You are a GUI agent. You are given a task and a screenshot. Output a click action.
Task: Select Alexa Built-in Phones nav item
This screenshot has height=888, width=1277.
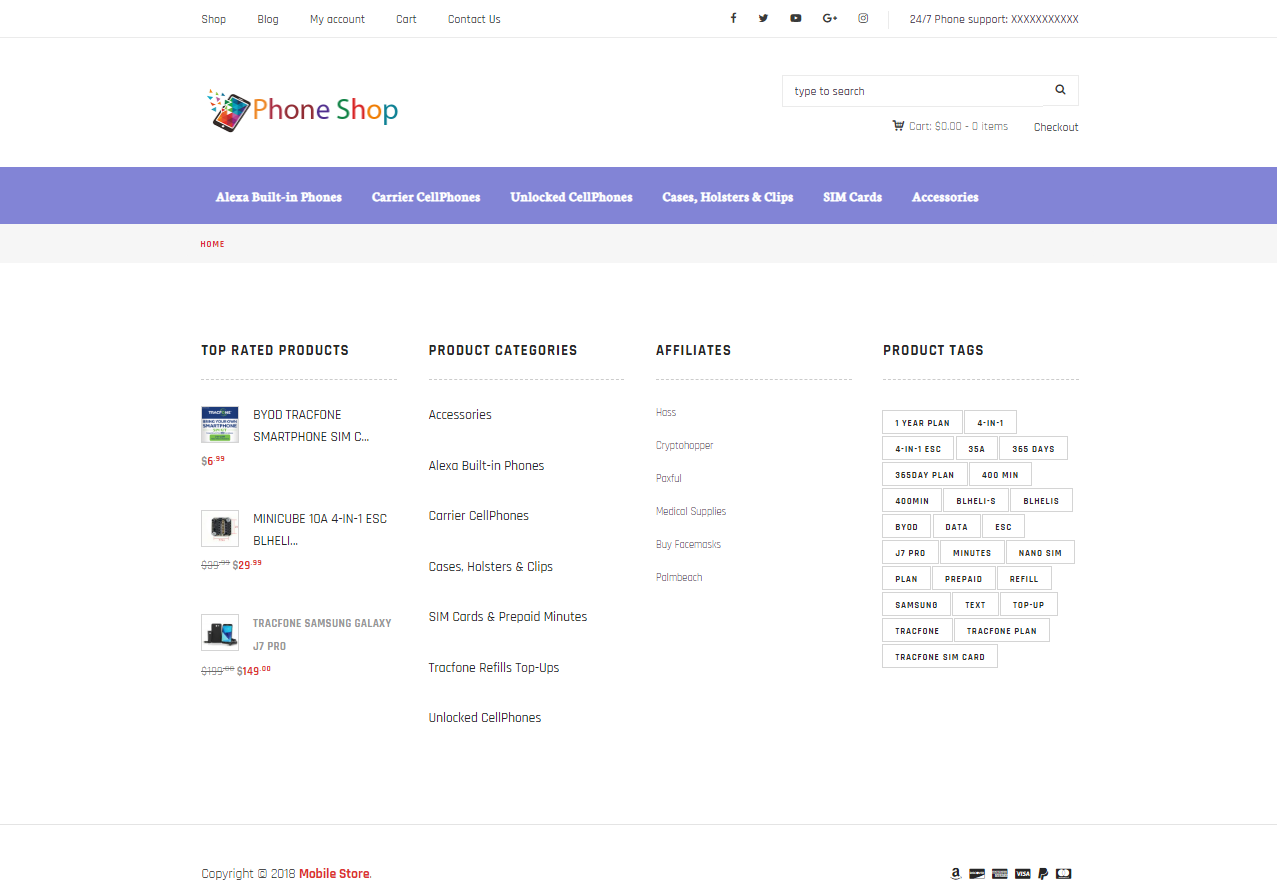(x=279, y=197)
